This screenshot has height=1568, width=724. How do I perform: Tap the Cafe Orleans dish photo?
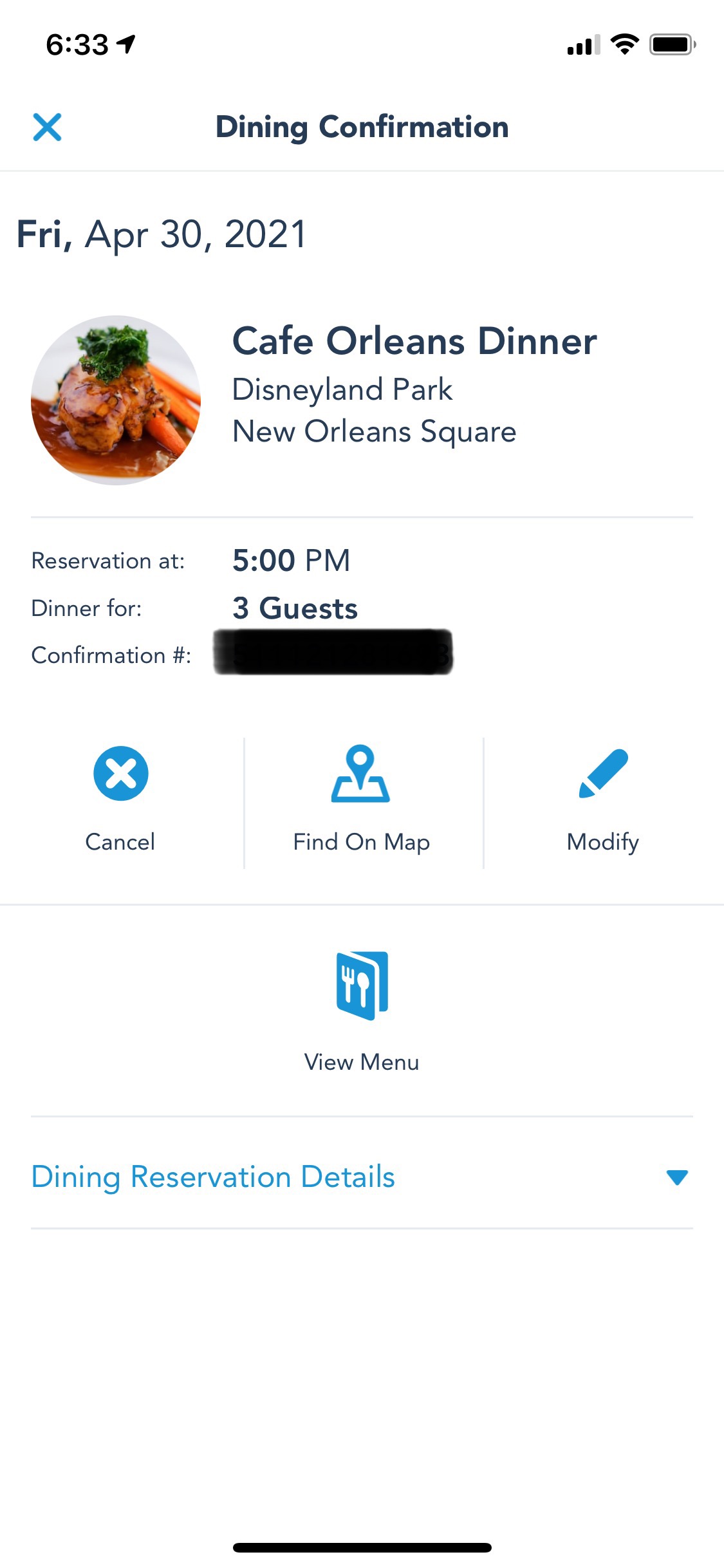116,400
